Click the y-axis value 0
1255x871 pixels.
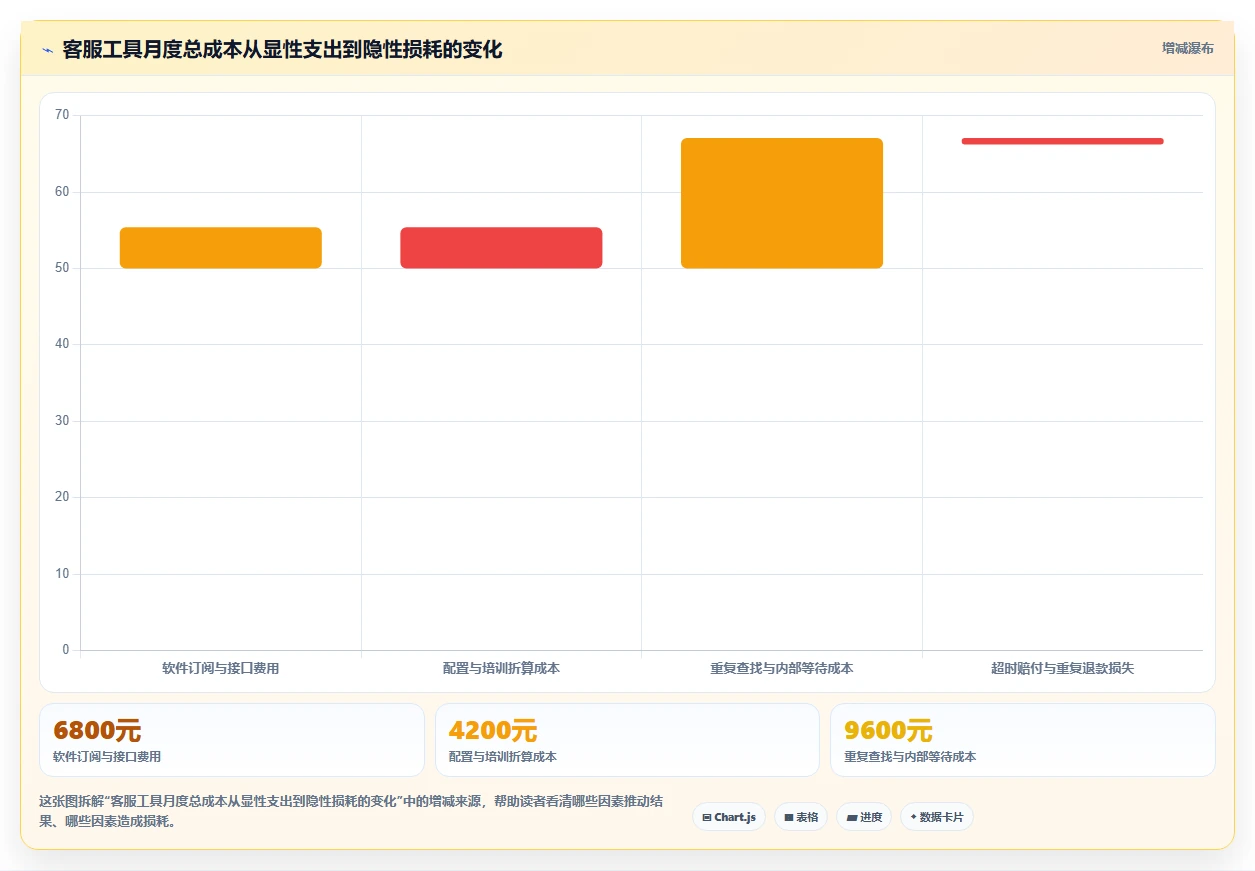66,650
